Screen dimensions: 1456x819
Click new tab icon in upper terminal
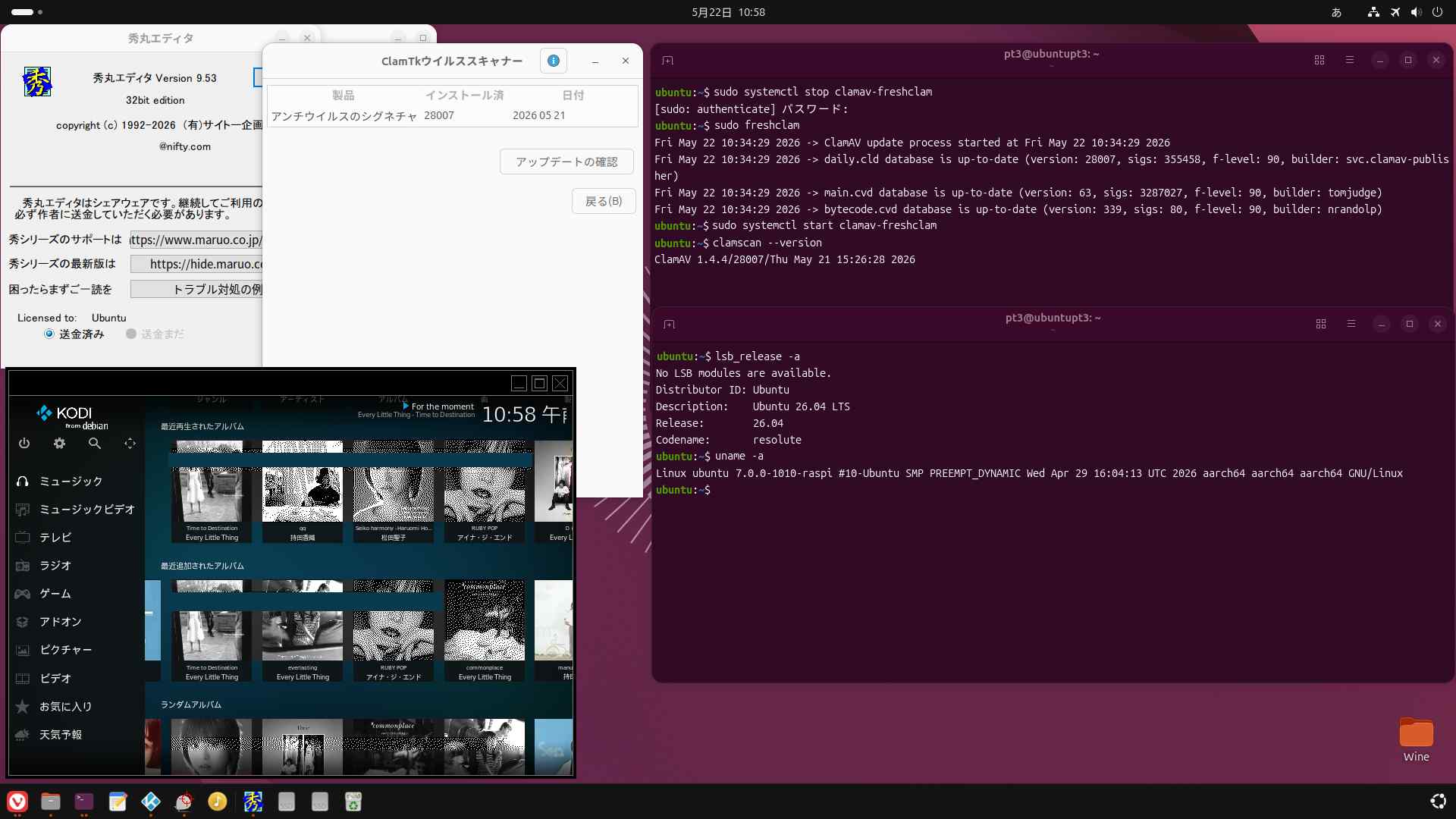(667, 60)
